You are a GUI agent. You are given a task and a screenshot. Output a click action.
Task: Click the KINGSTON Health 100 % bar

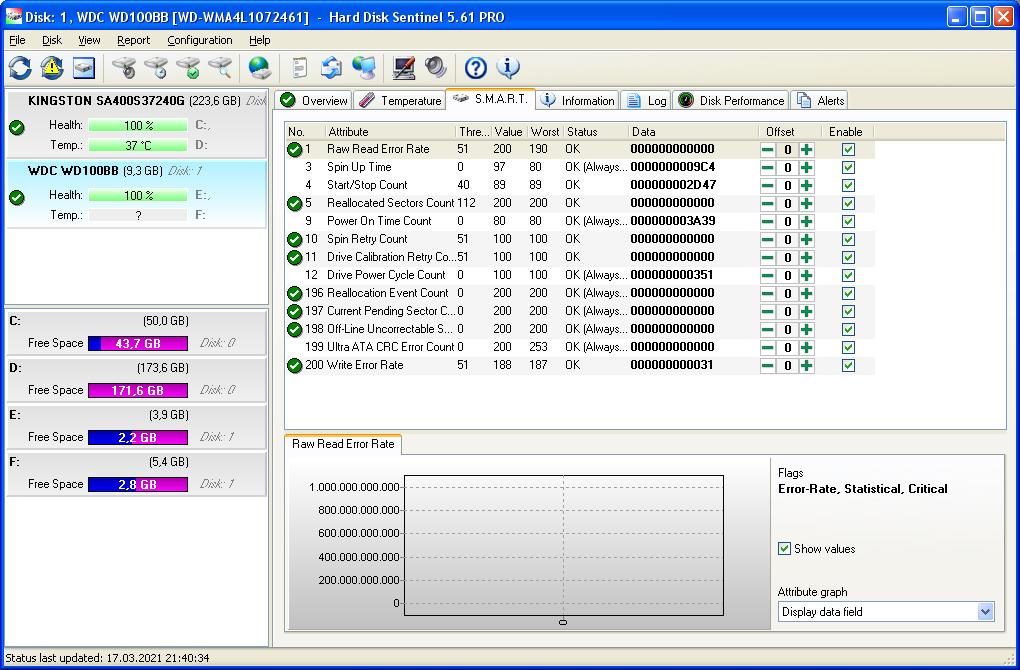[138, 125]
